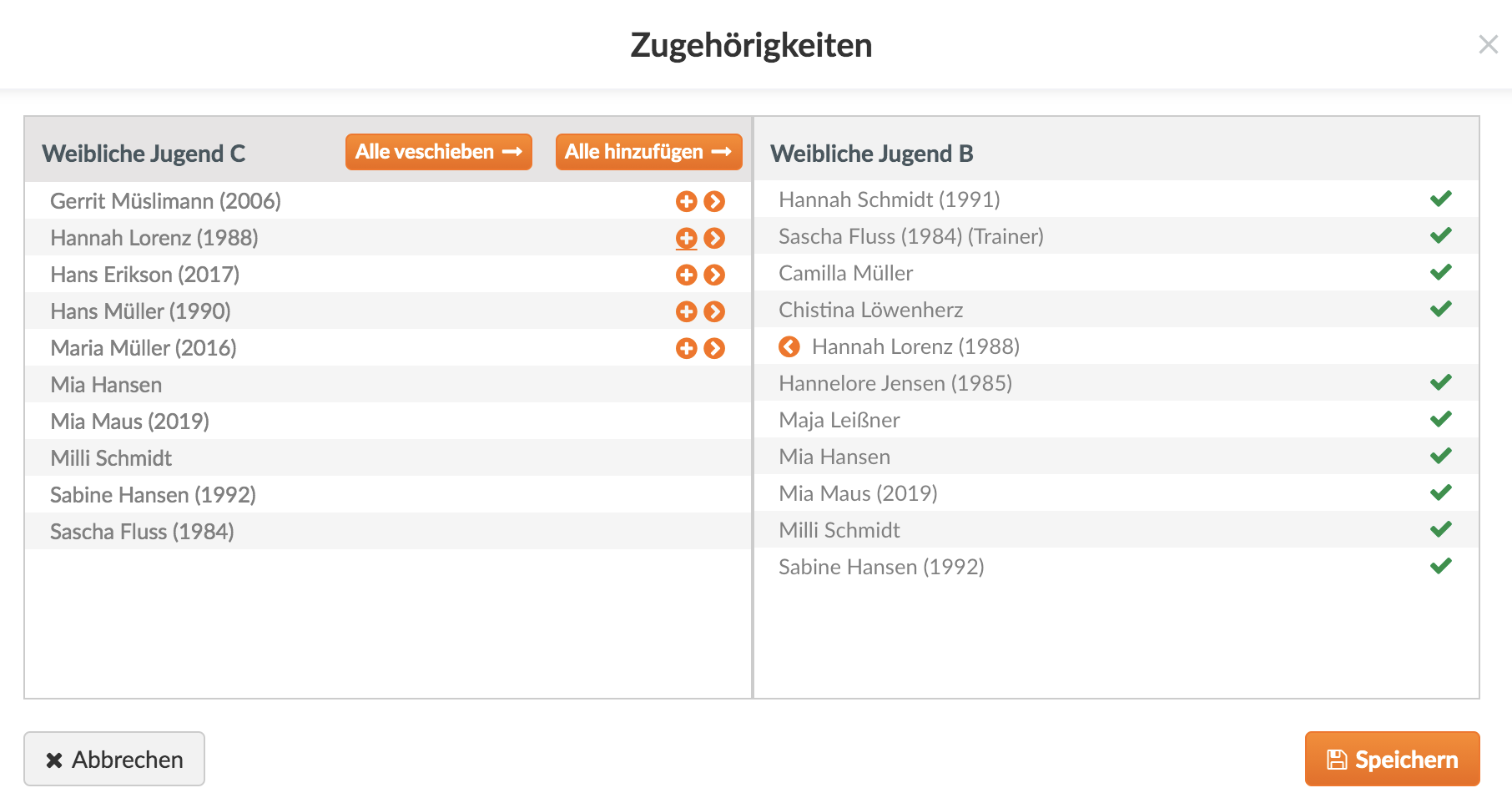Click move arrow beside Hans Erikson (2017)
The height and width of the screenshot is (803, 1512).
[x=714, y=275]
